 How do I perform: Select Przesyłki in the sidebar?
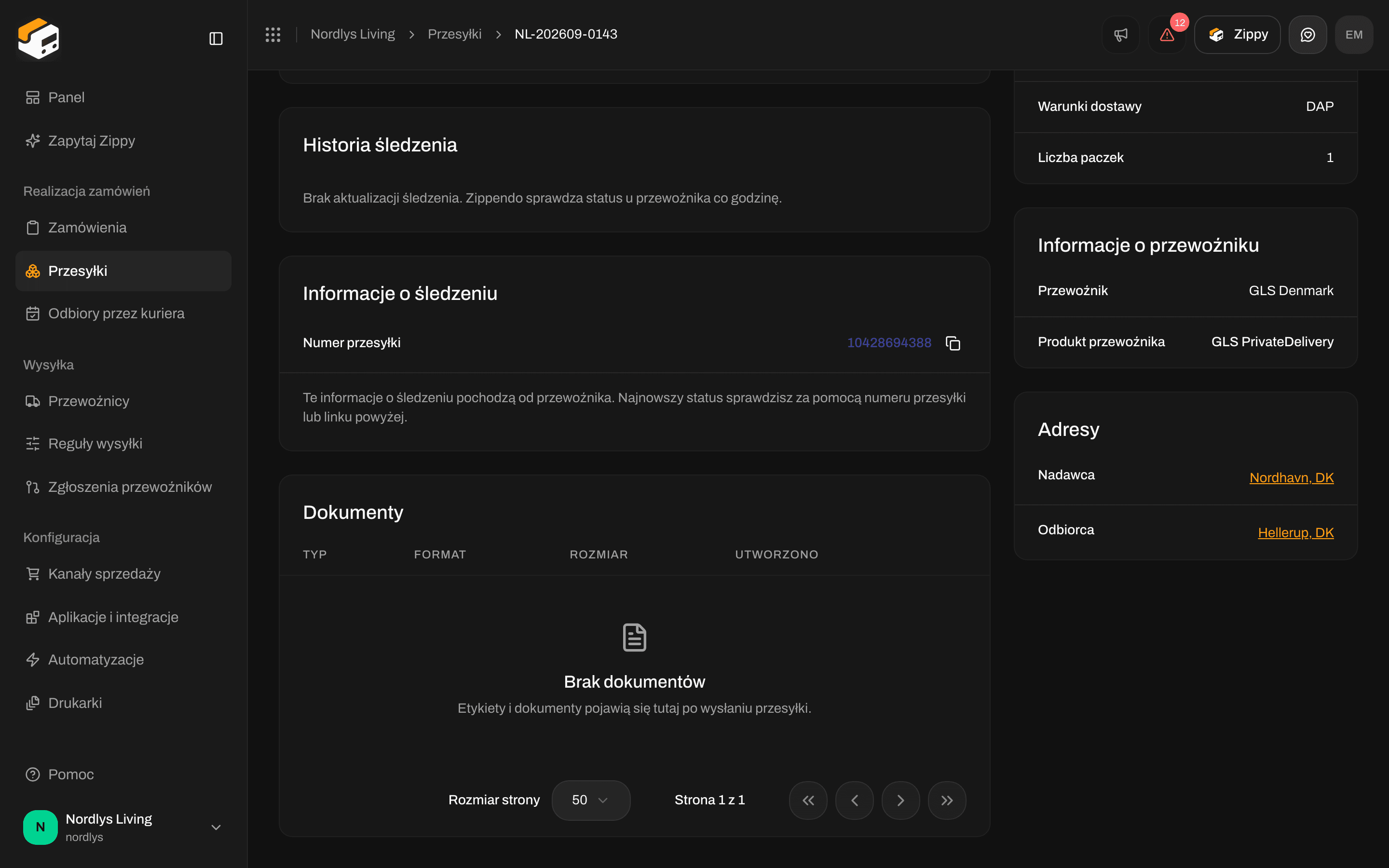tap(123, 271)
